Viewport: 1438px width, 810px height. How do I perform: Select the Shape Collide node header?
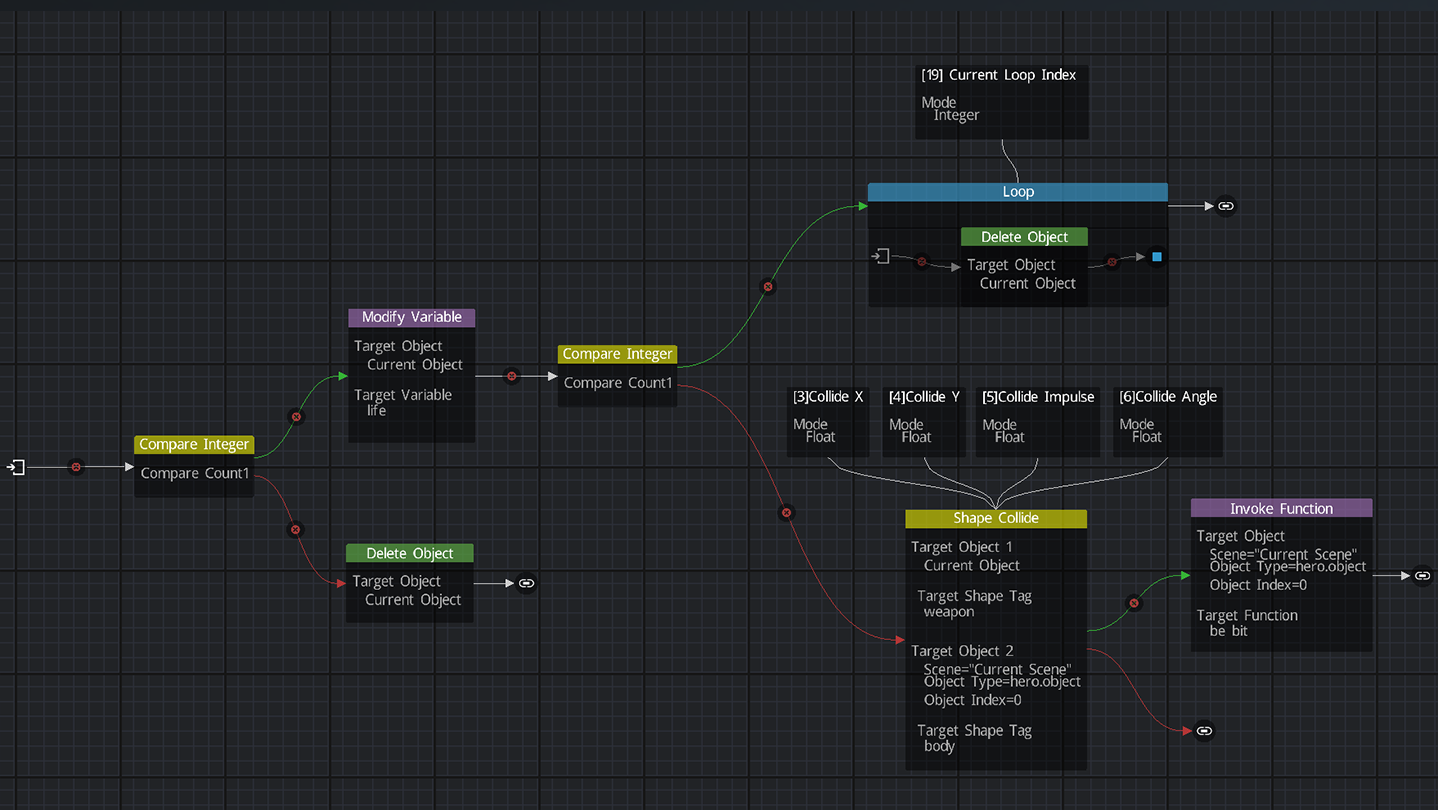995,518
